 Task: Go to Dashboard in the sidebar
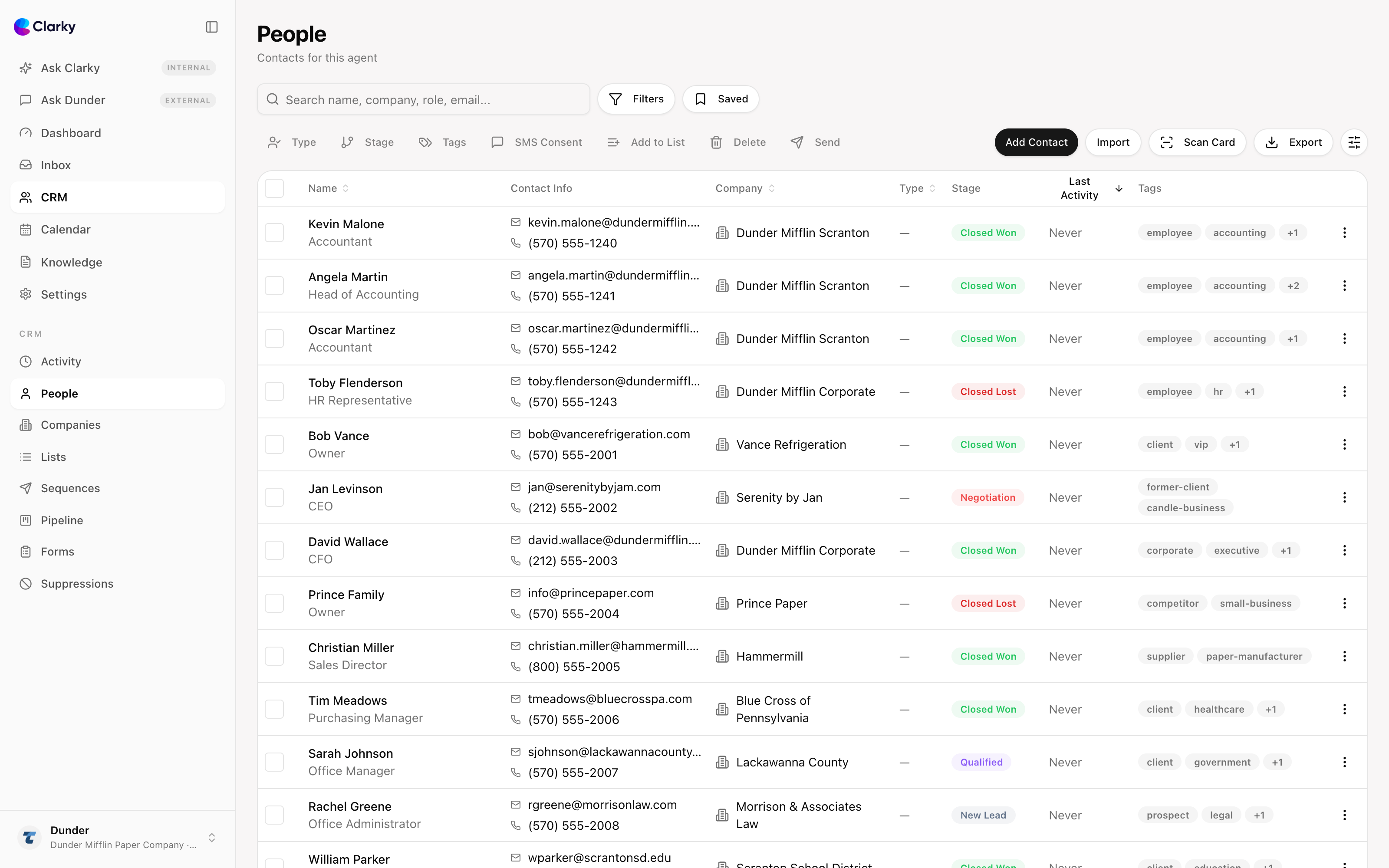point(118,133)
